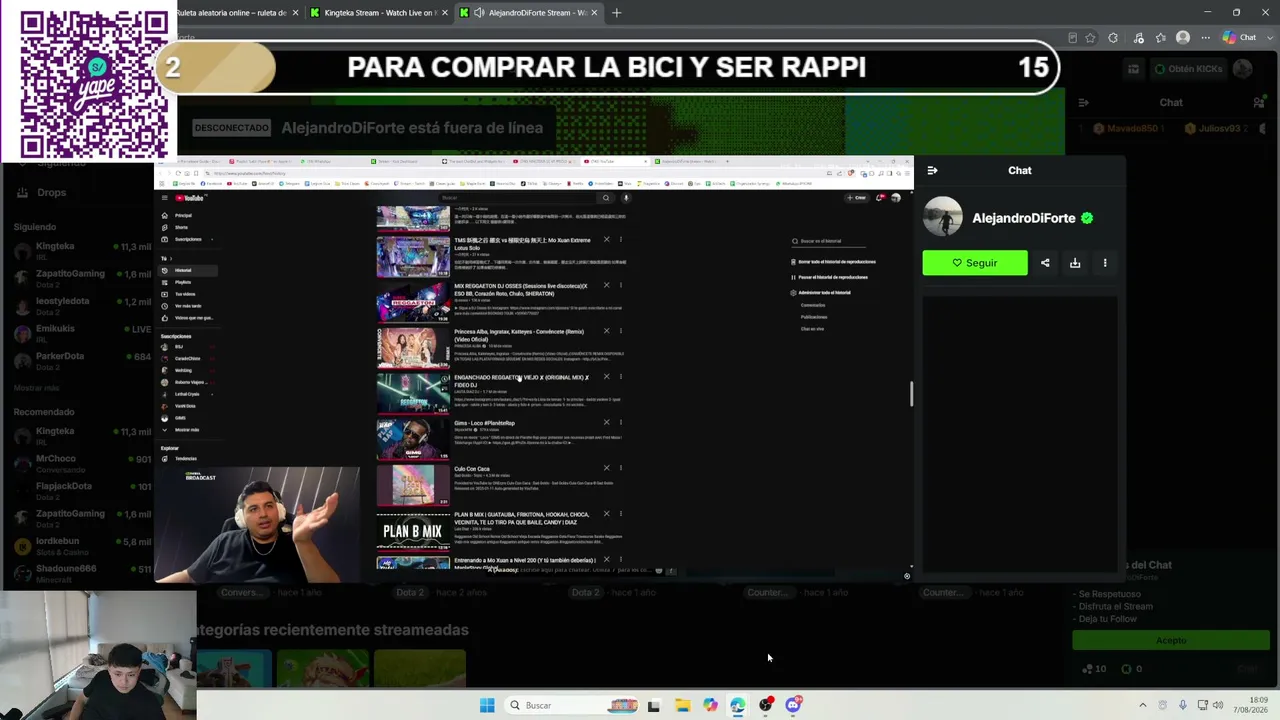
Task: Add this page to favorites with star
Action: coord(1090,38)
